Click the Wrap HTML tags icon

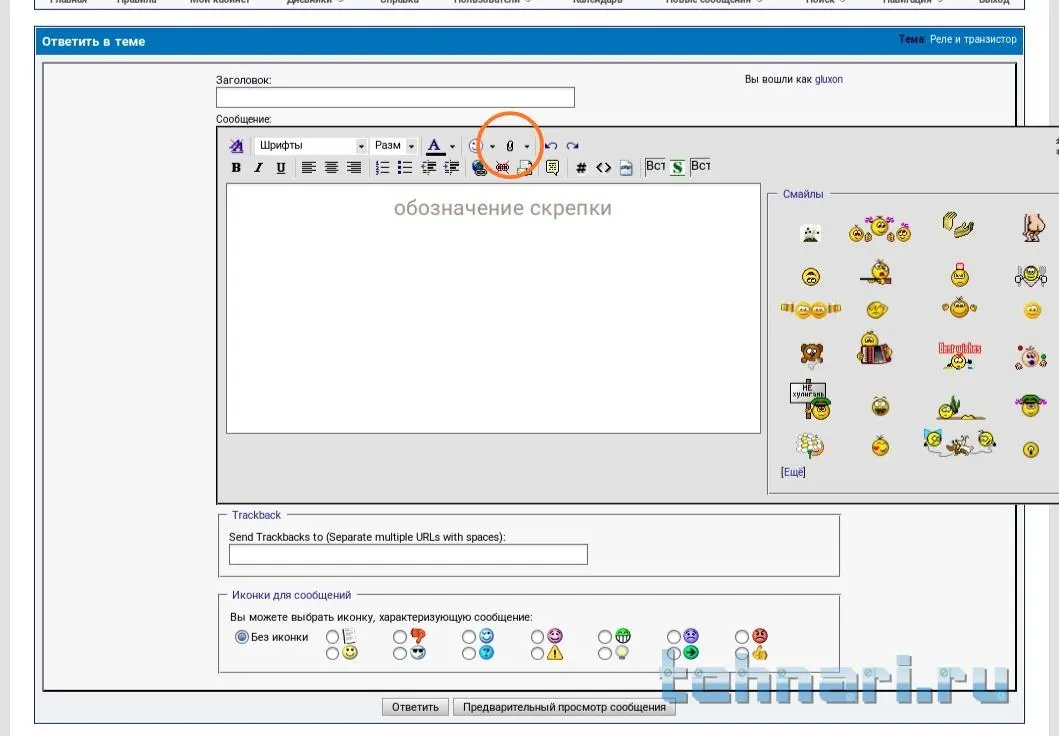pos(603,167)
